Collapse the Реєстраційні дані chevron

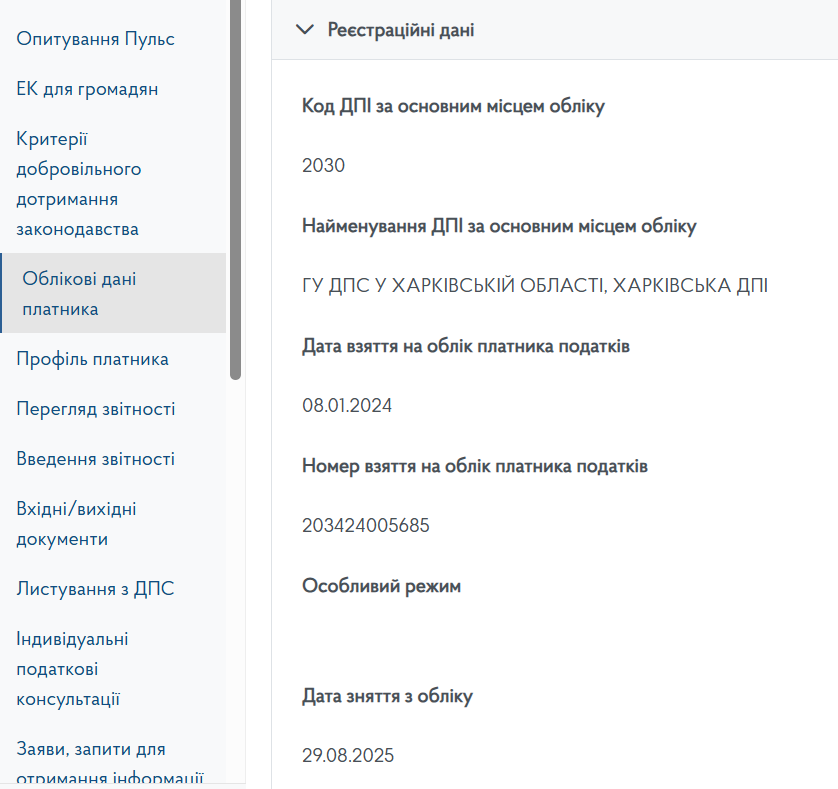[305, 30]
